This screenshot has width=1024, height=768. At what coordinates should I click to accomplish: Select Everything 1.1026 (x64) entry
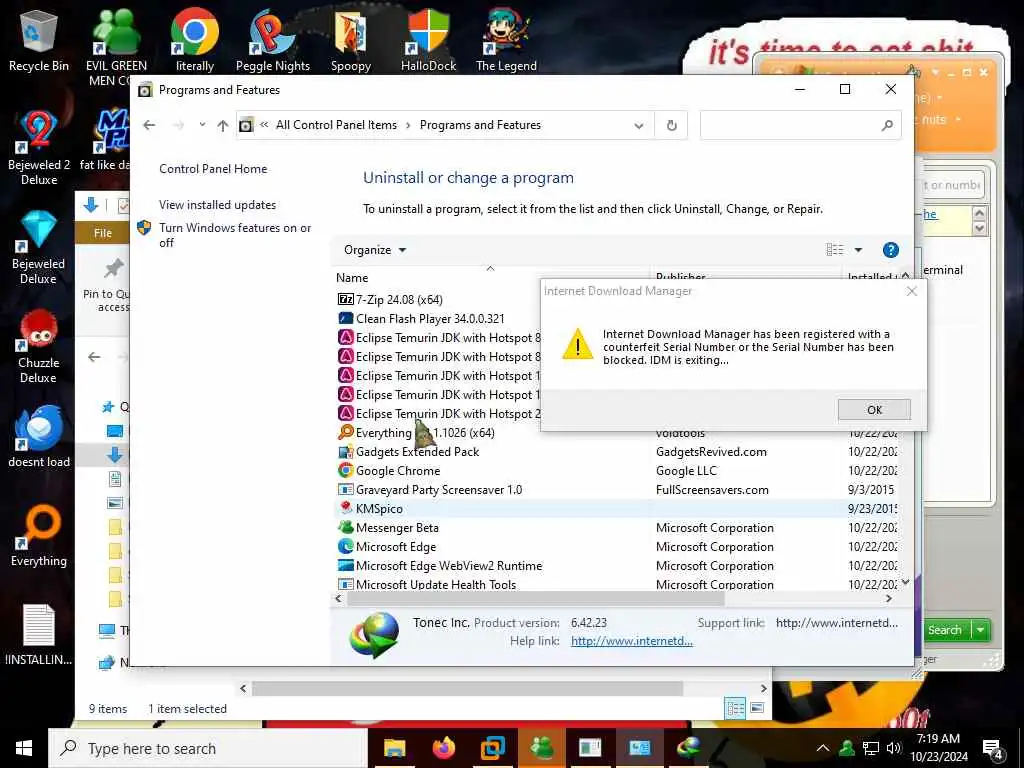[425, 432]
